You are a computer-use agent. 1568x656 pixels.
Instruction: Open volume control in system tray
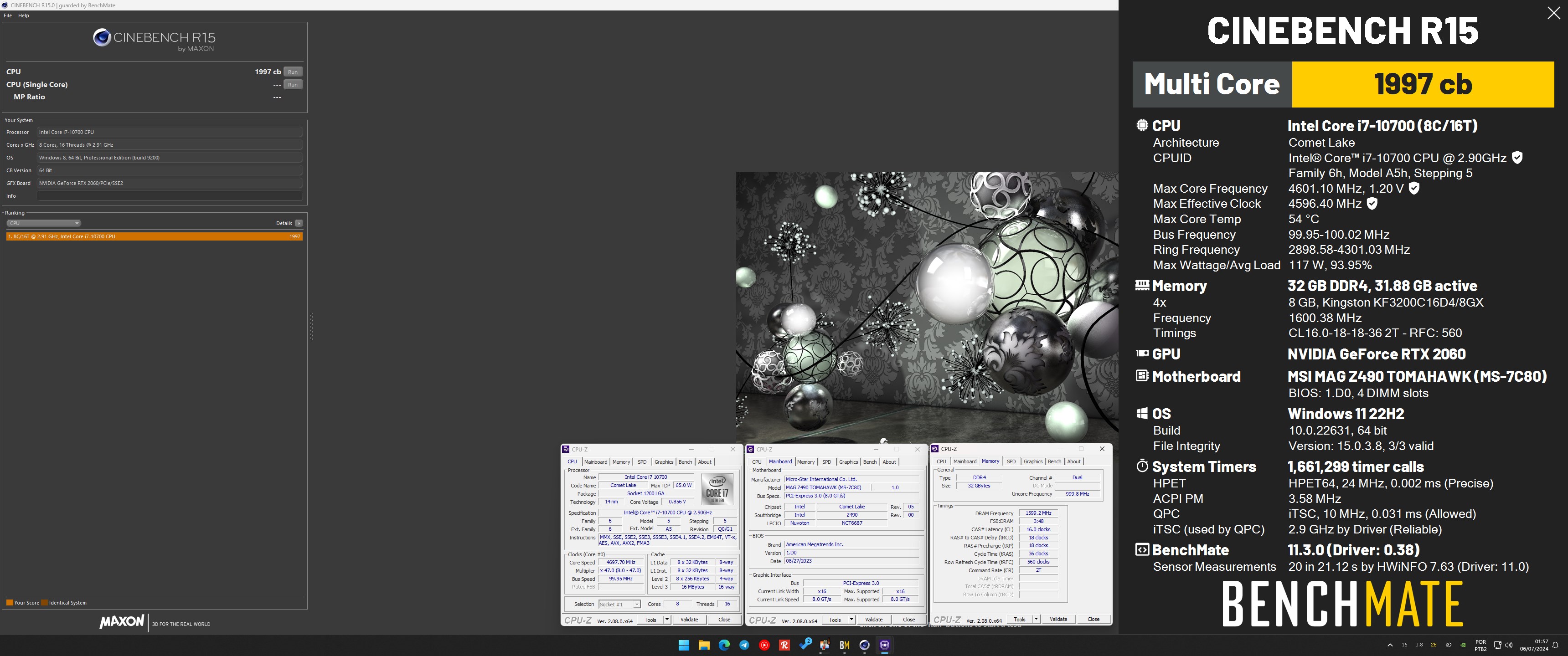pyautogui.click(x=1508, y=645)
